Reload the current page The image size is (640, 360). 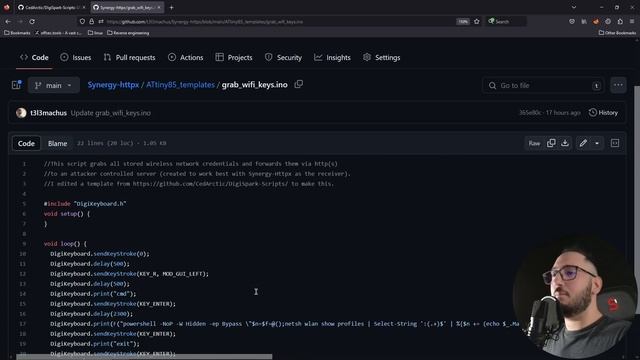tap(32, 21)
